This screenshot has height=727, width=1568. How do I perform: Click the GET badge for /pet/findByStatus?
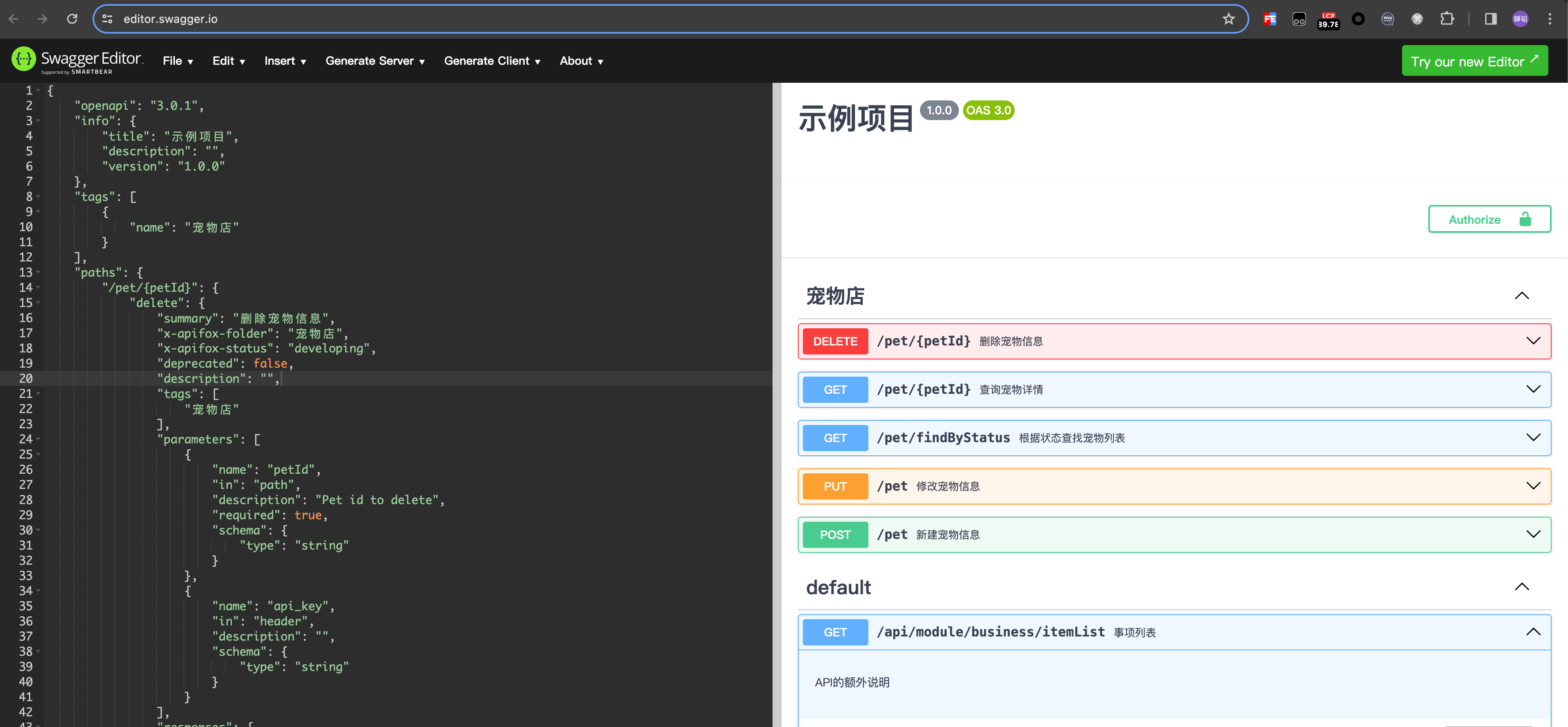coord(834,438)
